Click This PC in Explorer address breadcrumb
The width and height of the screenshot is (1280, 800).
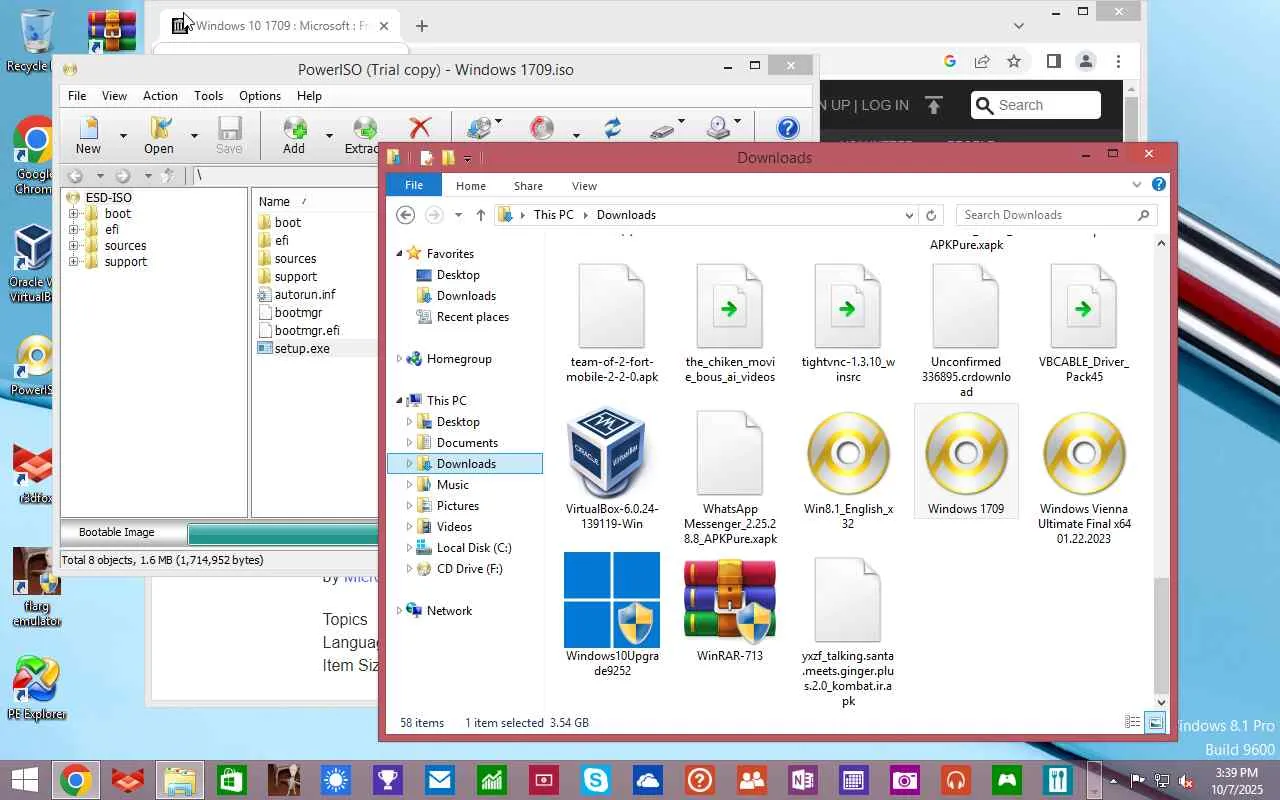click(x=554, y=215)
